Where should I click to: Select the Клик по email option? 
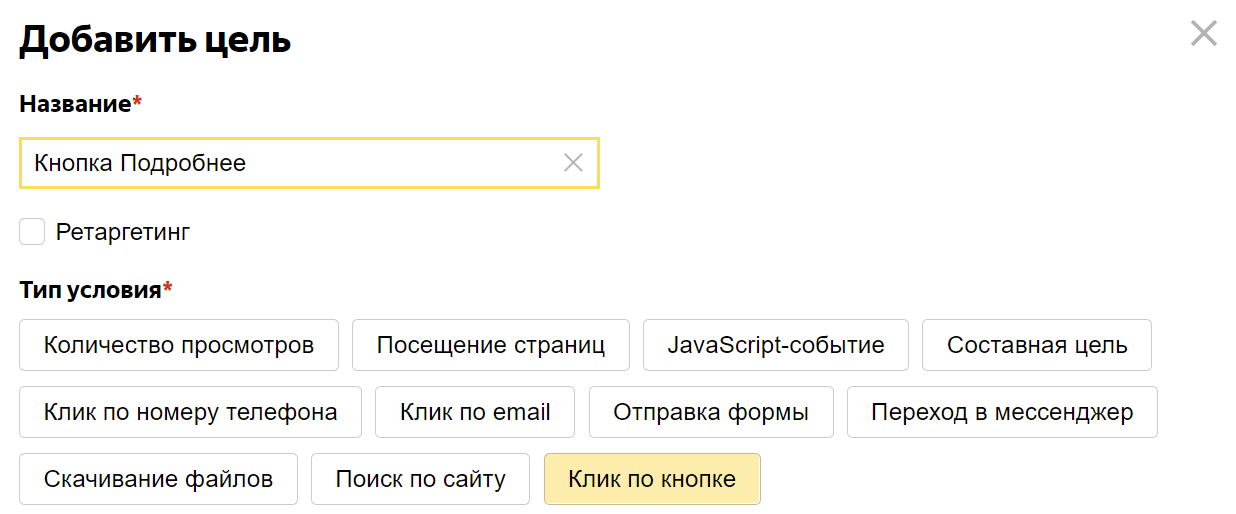(x=475, y=412)
